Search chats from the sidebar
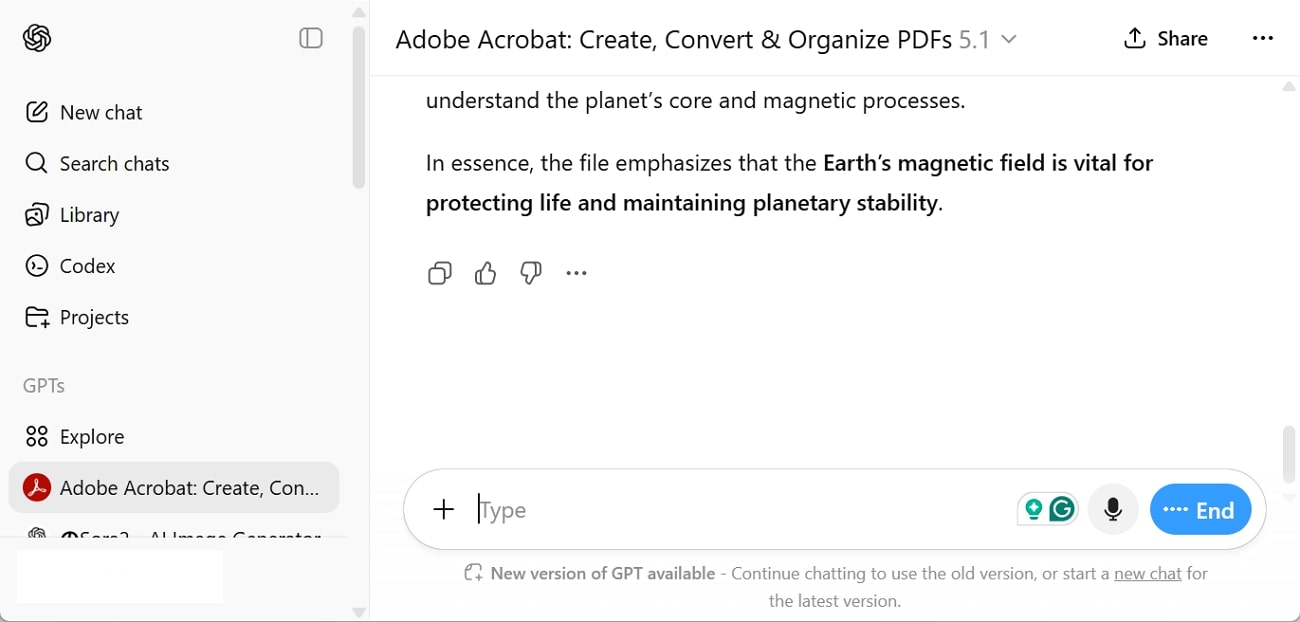This screenshot has height=622, width=1300. pyautogui.click(x=112, y=163)
